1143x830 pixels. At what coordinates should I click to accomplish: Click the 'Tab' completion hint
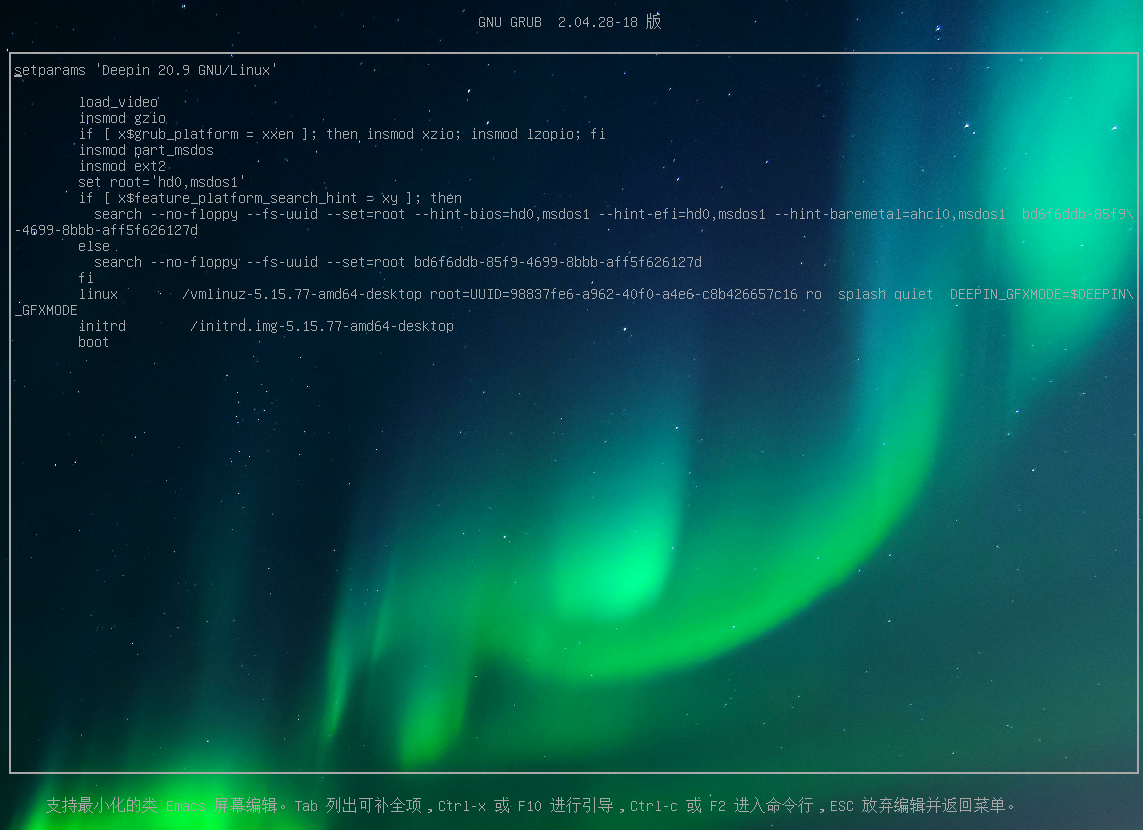coord(306,806)
